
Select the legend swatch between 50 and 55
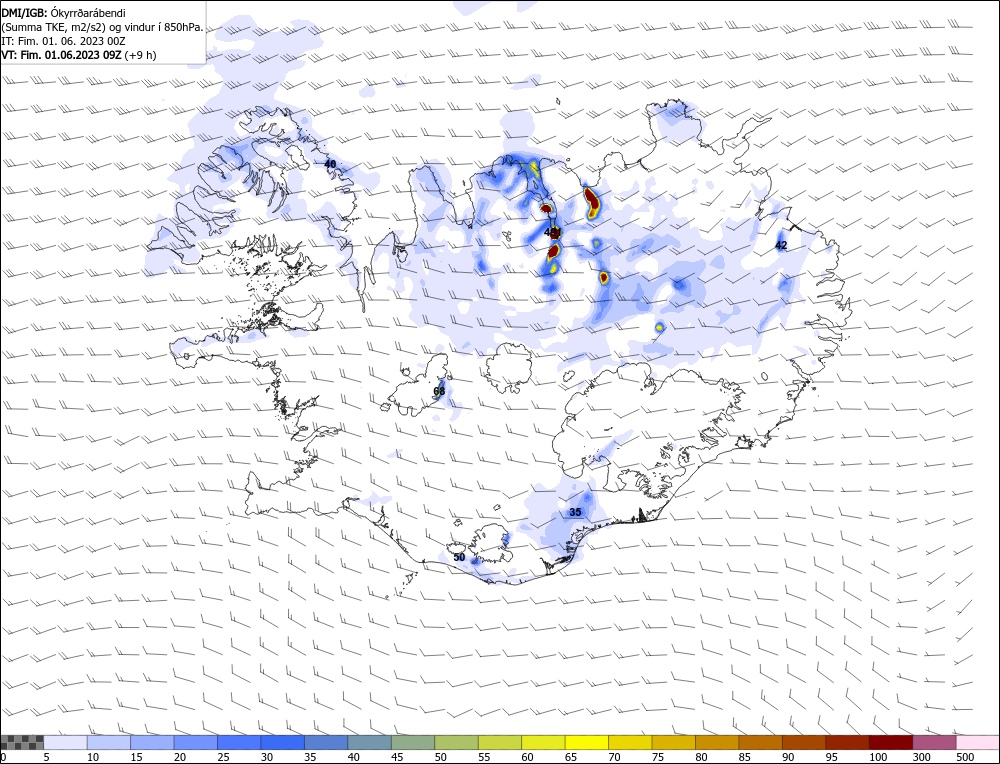[457, 742]
